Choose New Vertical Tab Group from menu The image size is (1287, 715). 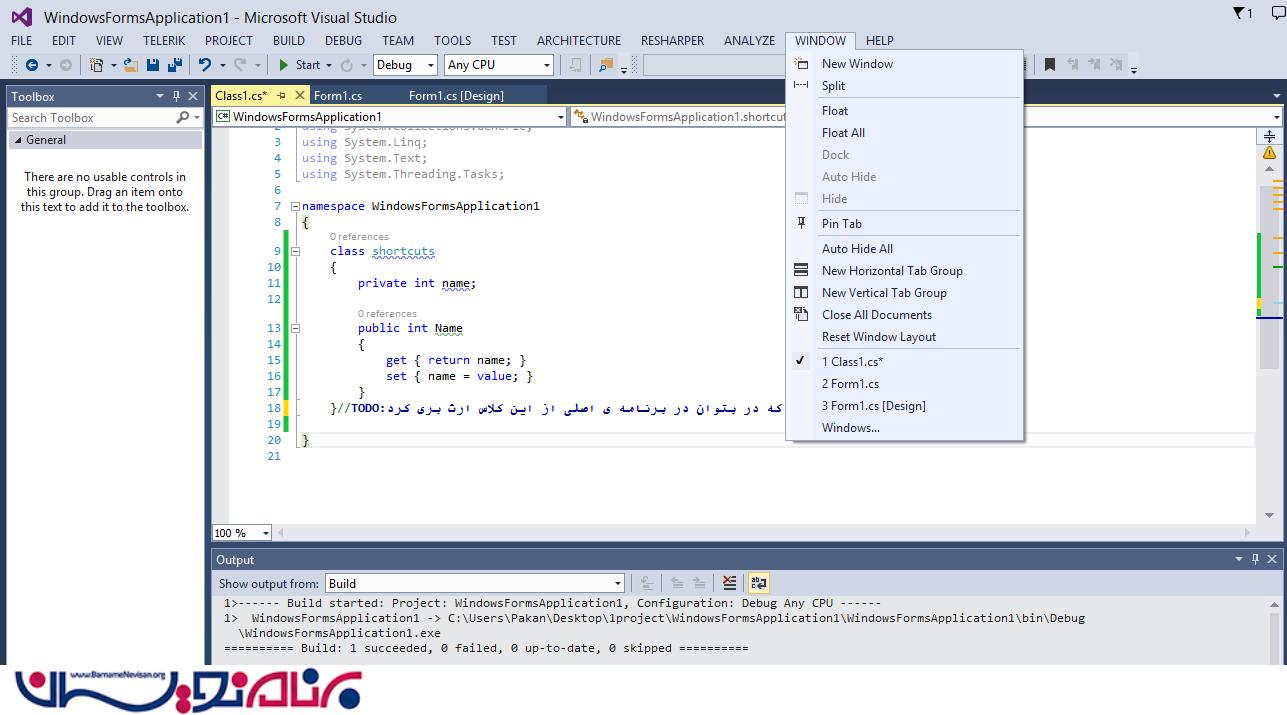(883, 293)
